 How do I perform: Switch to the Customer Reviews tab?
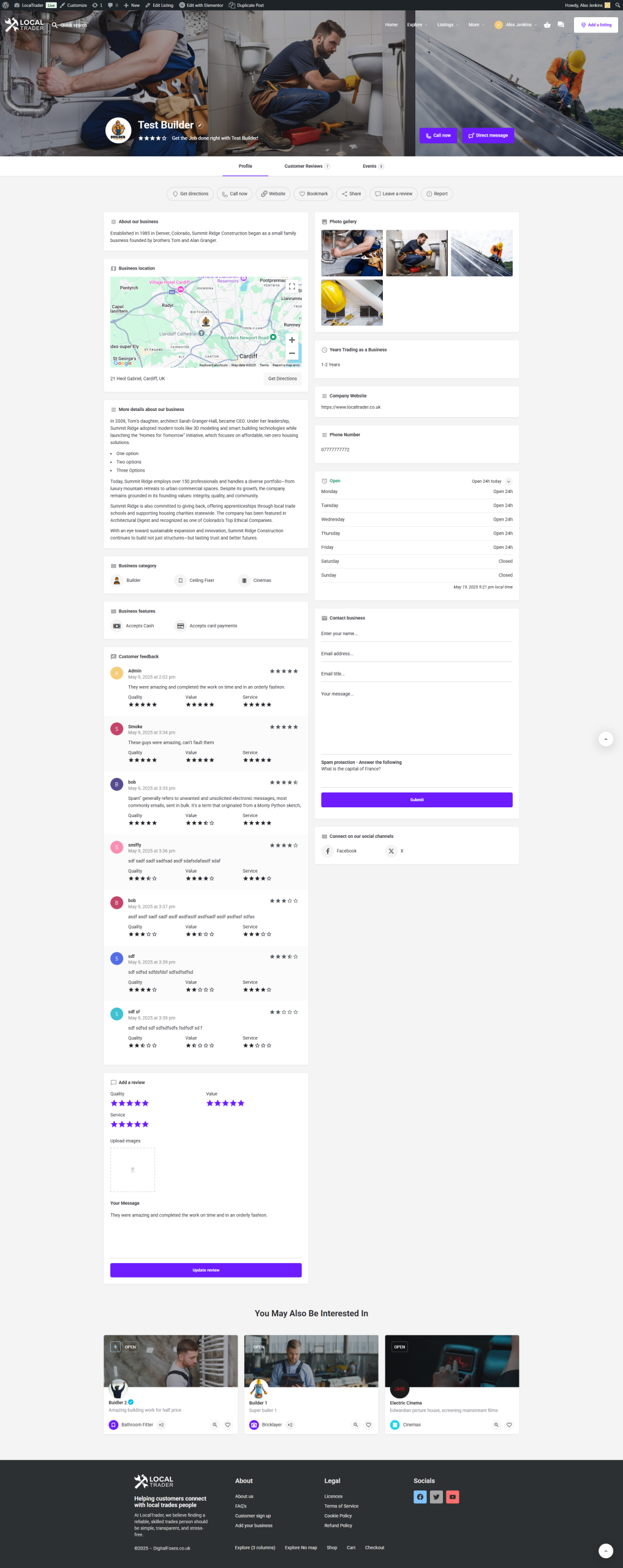pos(306,167)
